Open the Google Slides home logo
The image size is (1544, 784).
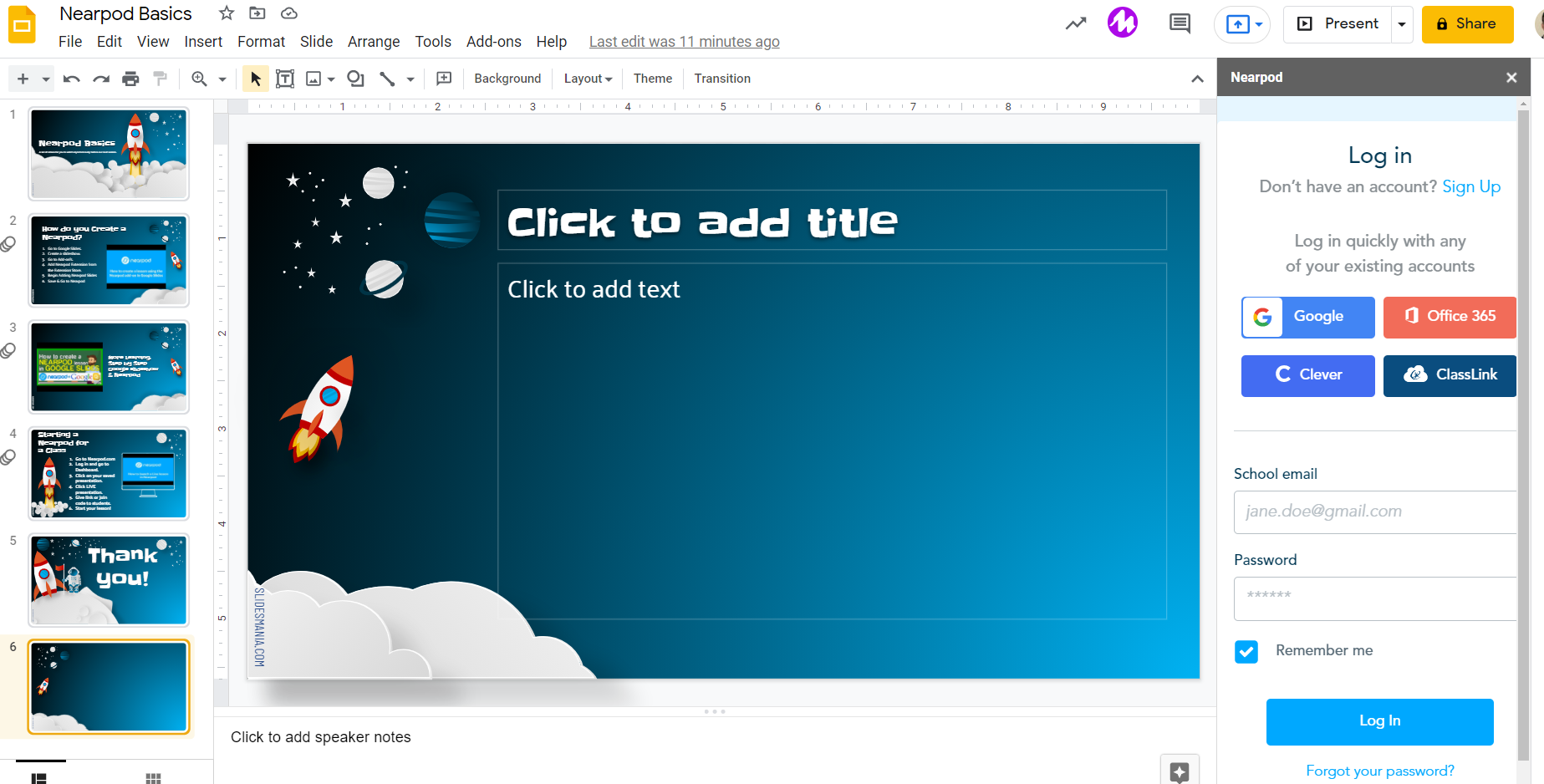pos(23,24)
